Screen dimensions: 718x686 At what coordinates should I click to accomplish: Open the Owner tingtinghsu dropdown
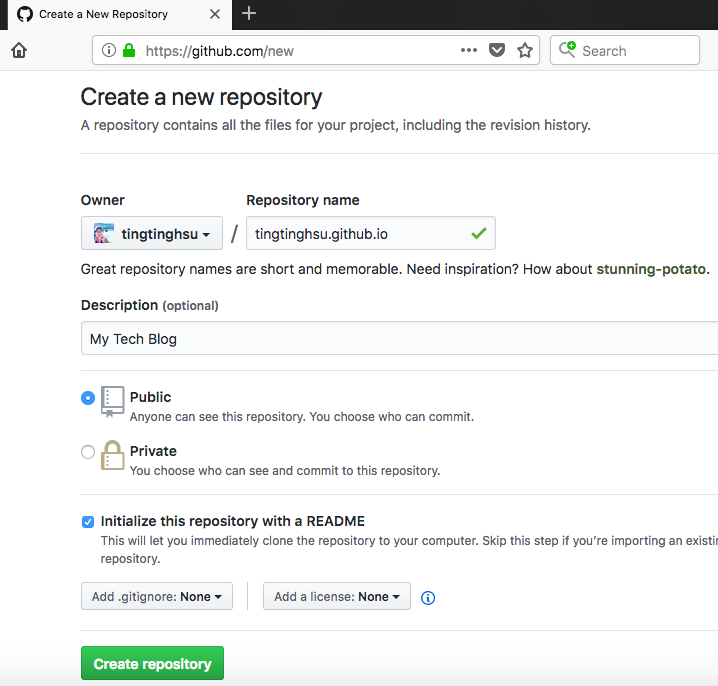(152, 233)
